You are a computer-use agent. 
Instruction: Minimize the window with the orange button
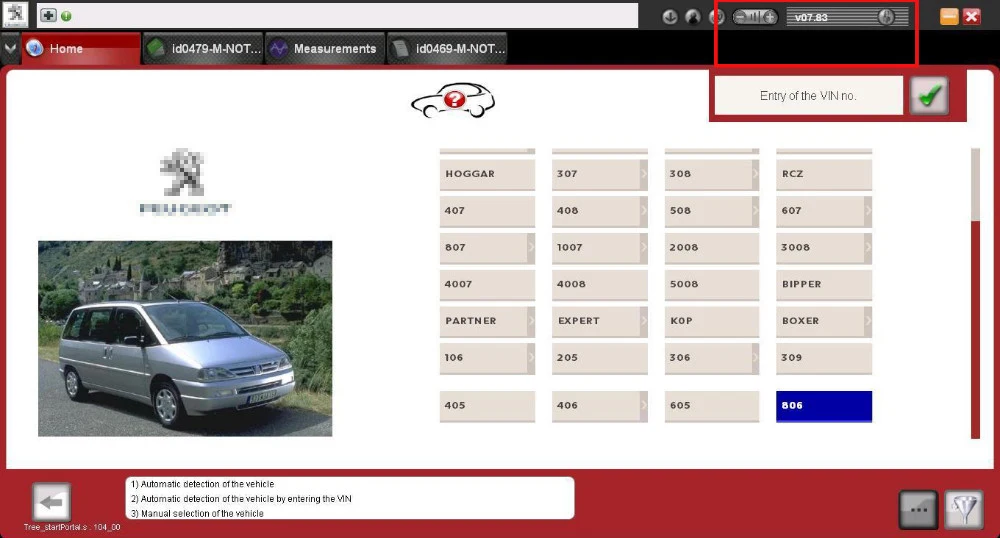(949, 17)
